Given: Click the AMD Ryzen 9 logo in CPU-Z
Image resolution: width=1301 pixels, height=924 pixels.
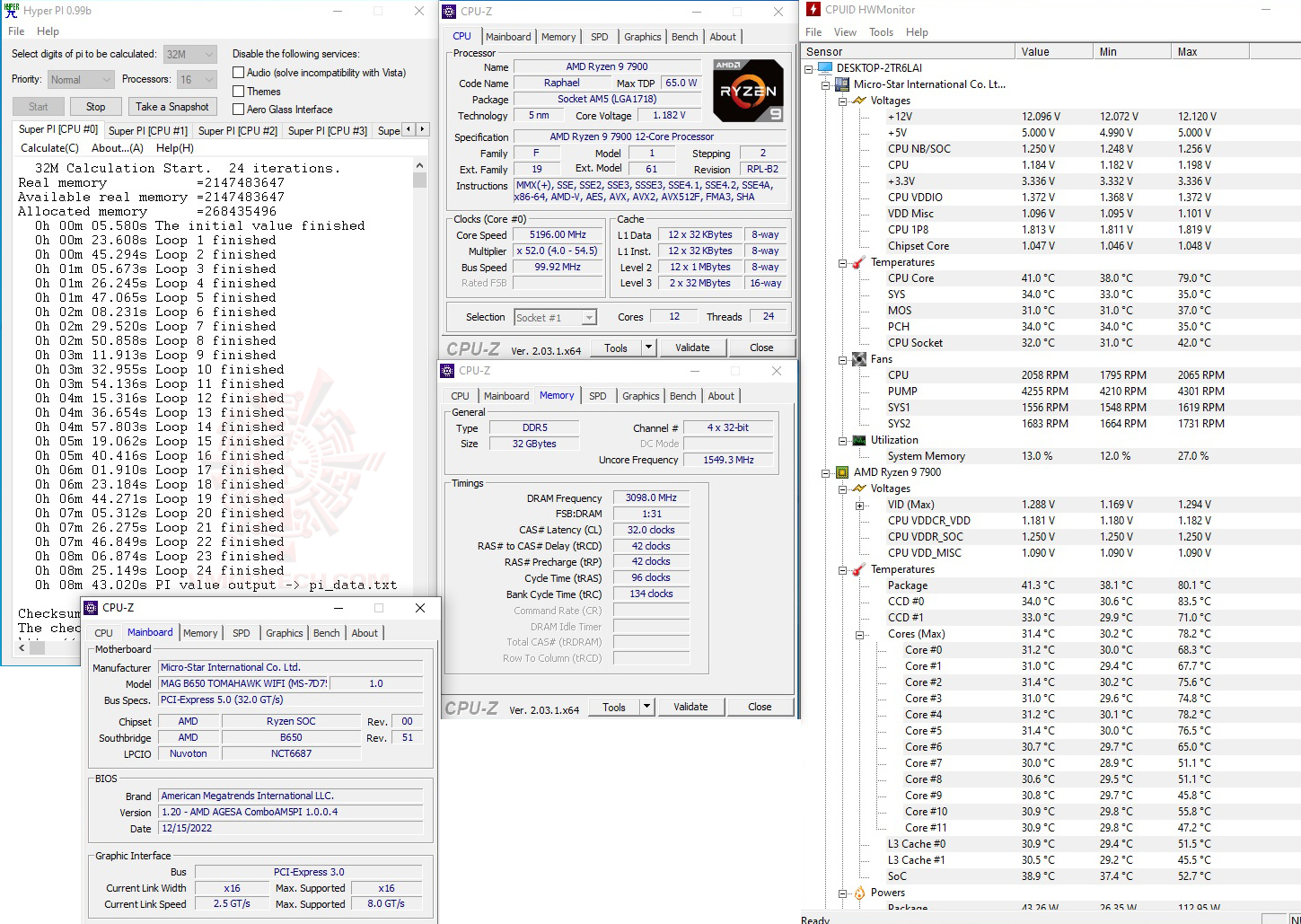Looking at the screenshot, I should 748,91.
